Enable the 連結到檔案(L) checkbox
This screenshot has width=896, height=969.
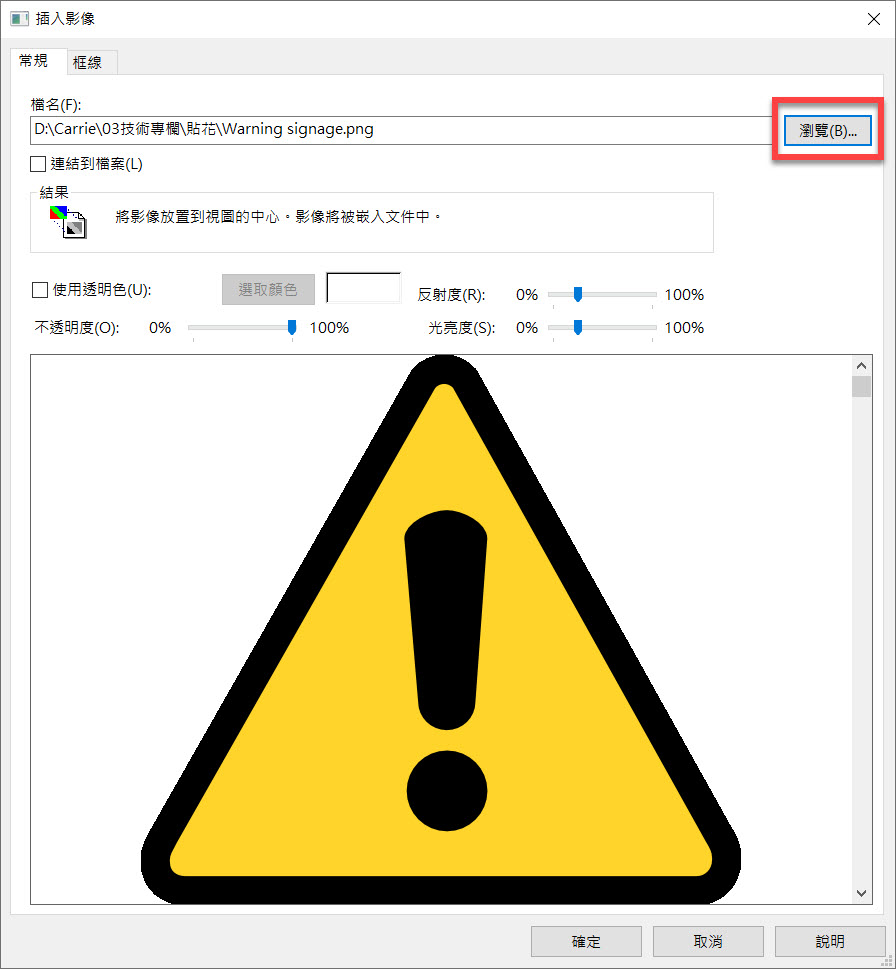38,164
